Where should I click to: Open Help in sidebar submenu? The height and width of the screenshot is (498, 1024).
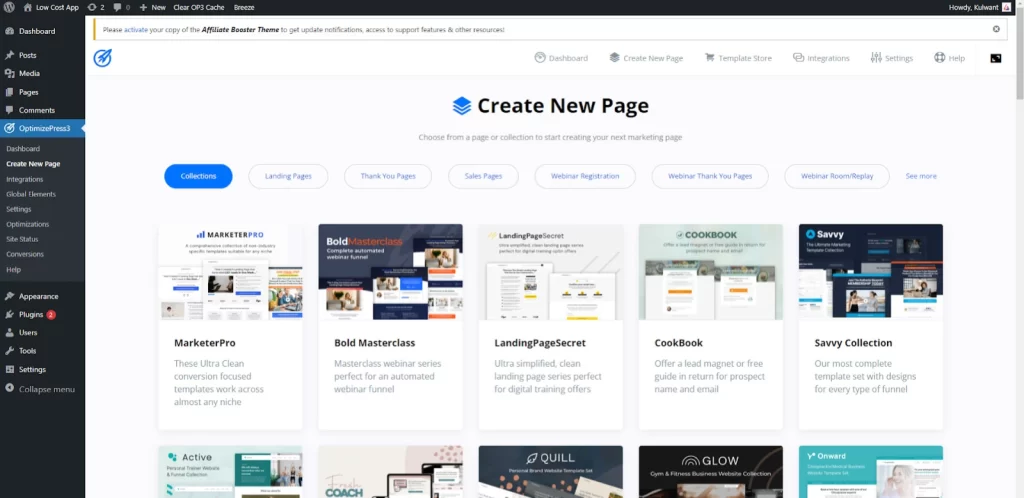point(13,269)
